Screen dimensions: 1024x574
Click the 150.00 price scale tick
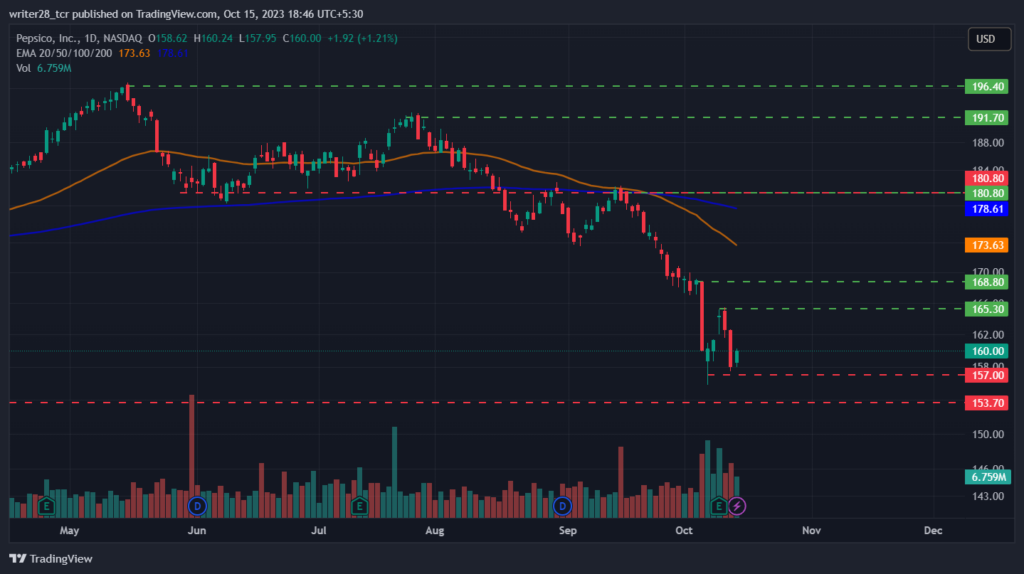[x=988, y=434]
